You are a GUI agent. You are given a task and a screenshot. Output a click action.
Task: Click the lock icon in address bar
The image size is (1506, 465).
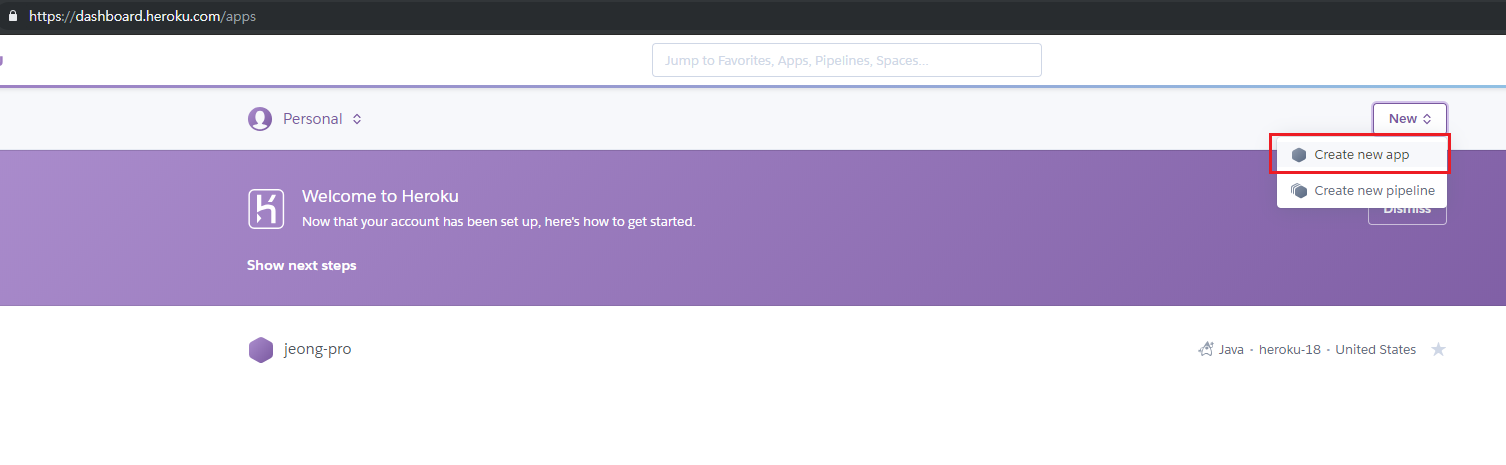tap(13, 17)
